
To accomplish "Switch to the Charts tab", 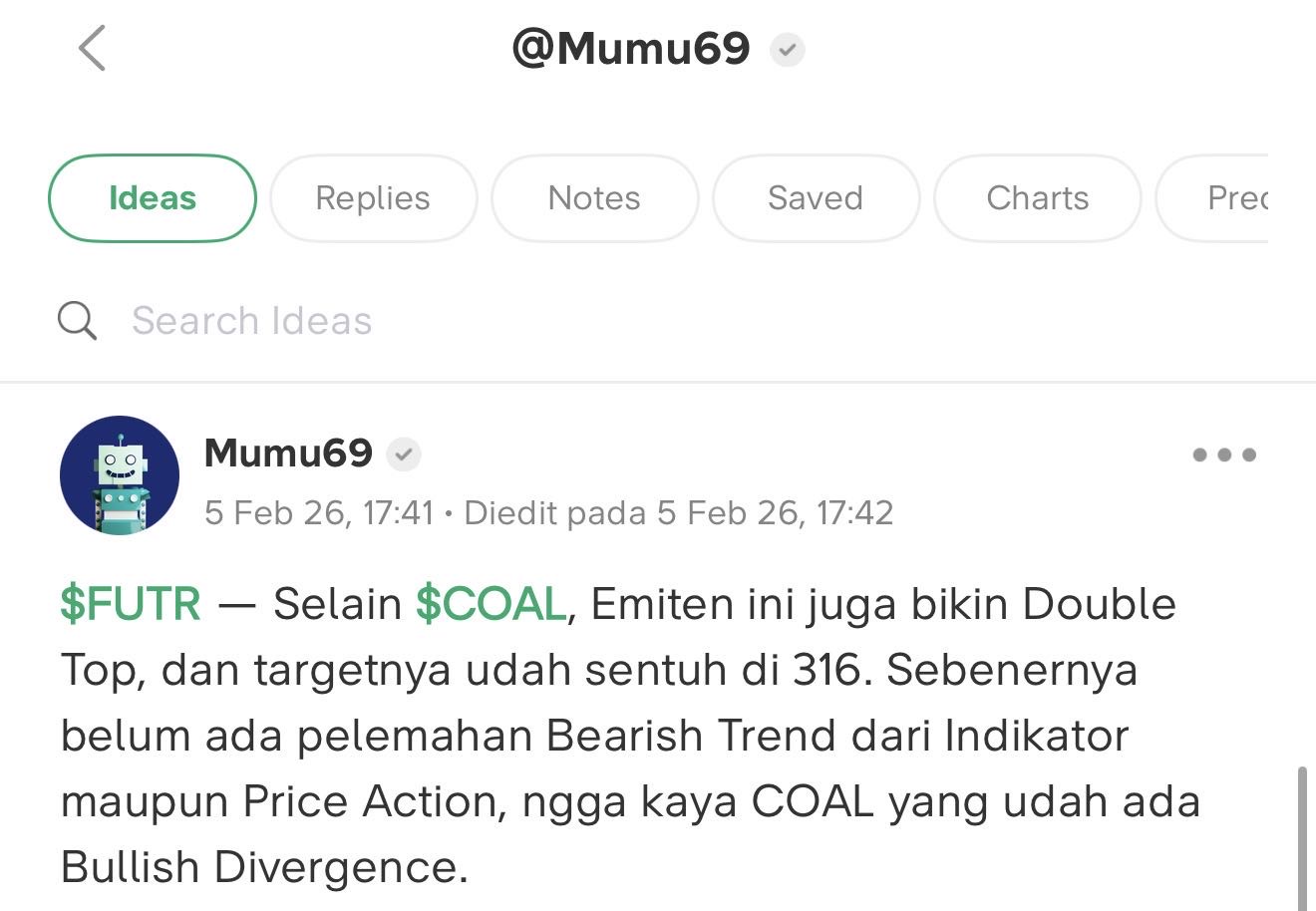I will (x=1037, y=198).
